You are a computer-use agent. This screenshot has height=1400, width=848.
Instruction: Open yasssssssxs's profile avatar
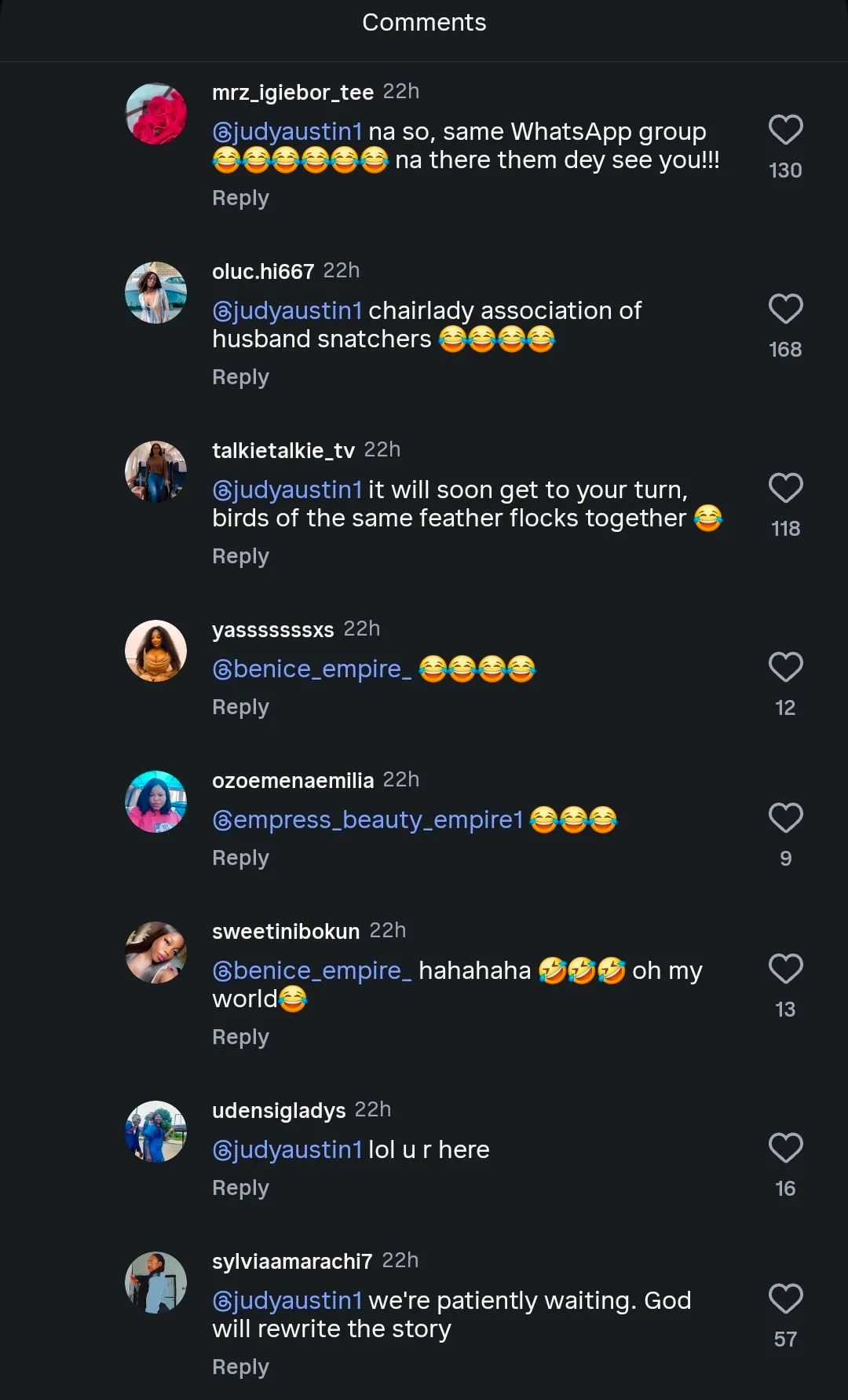pos(156,651)
